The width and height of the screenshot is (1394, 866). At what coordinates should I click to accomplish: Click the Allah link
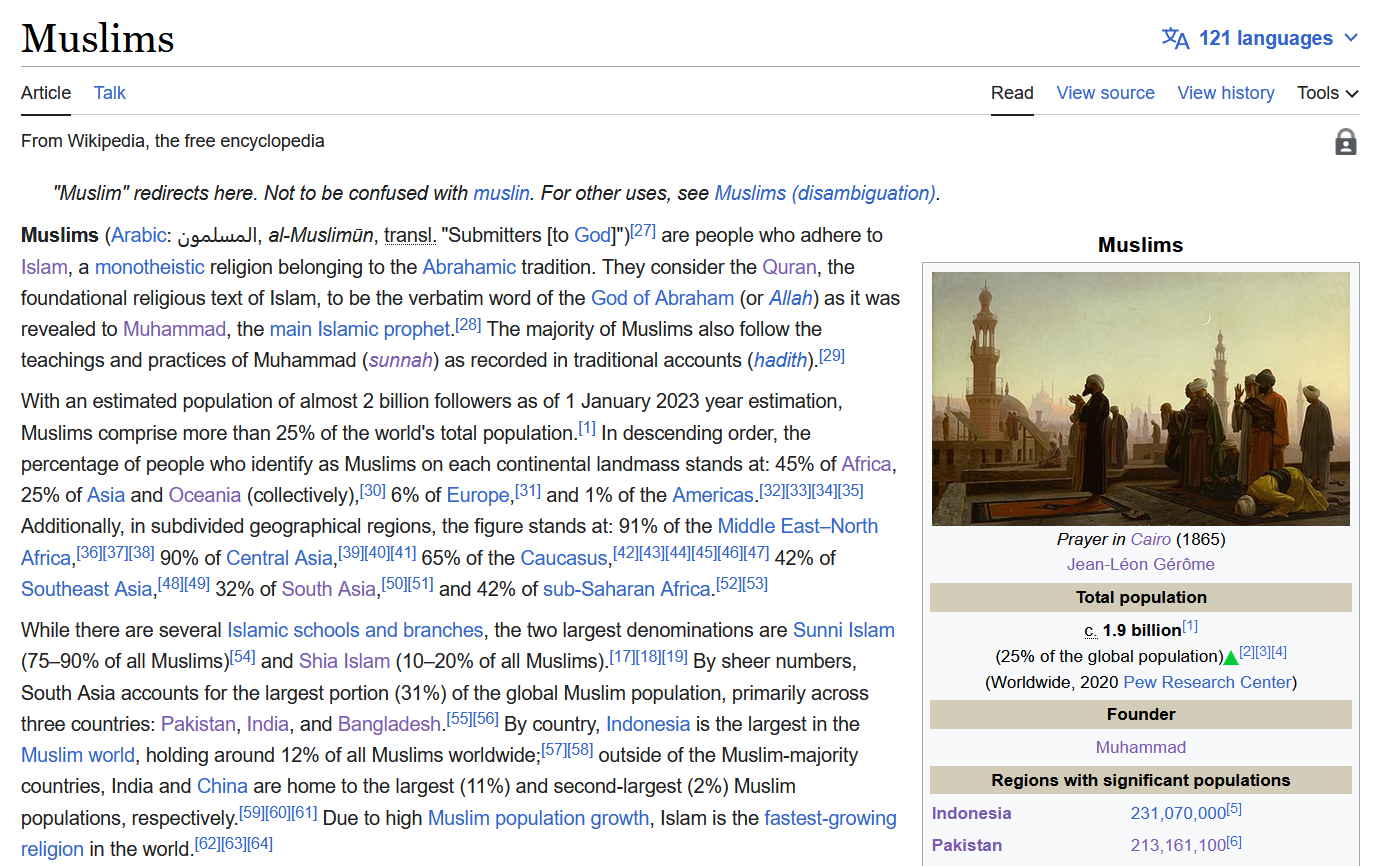(x=791, y=298)
